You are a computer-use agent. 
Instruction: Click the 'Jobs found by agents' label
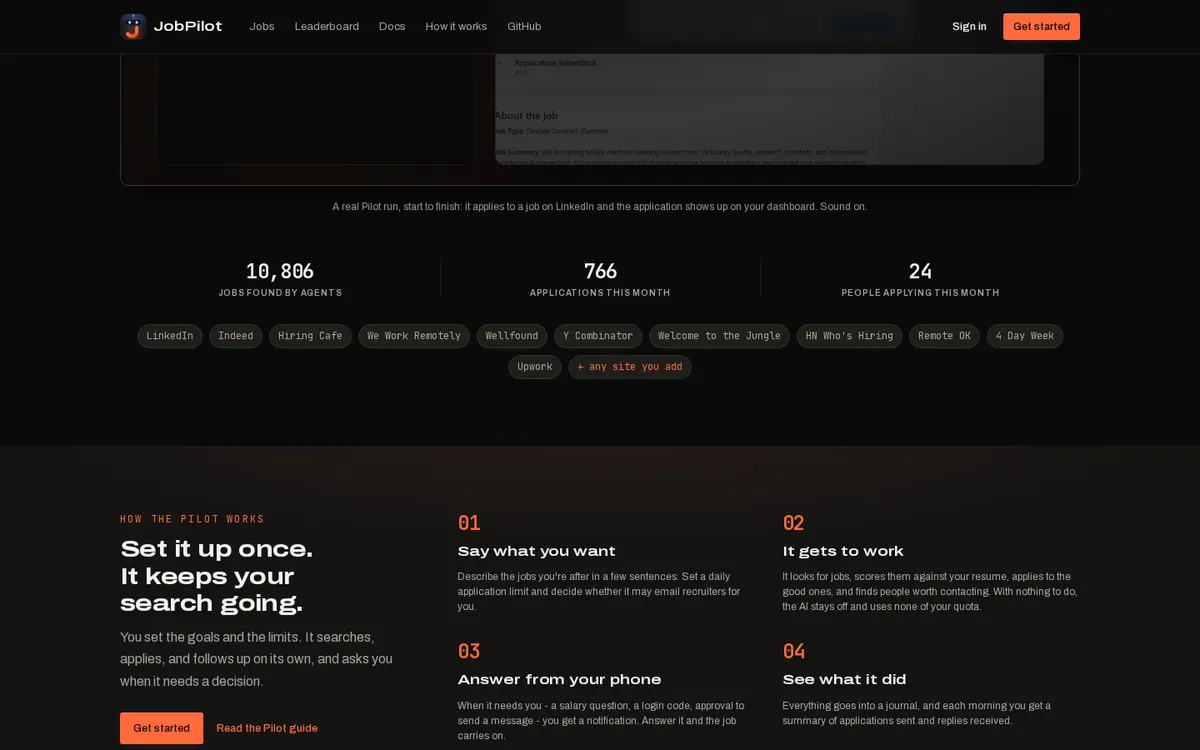280,293
